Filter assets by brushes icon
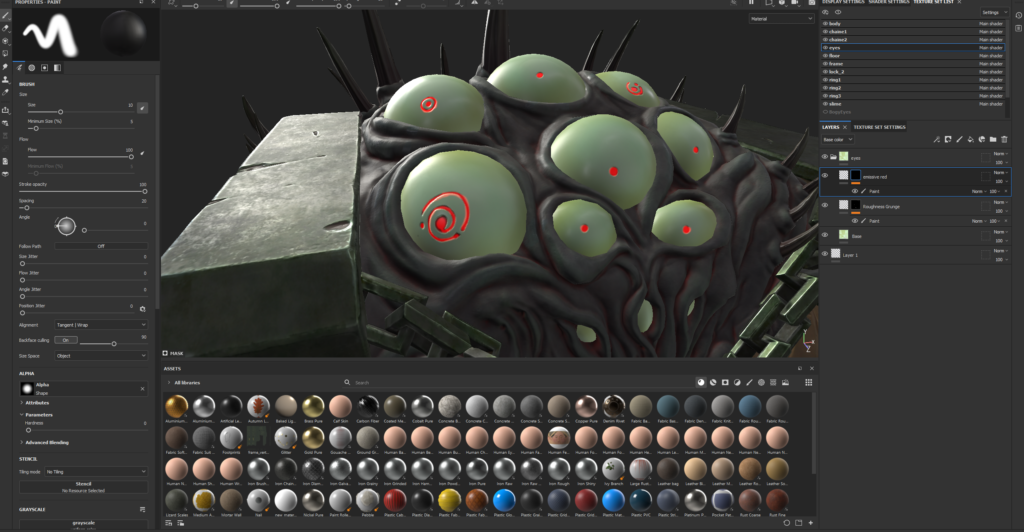This screenshot has height=532, width=1024. 749,382
